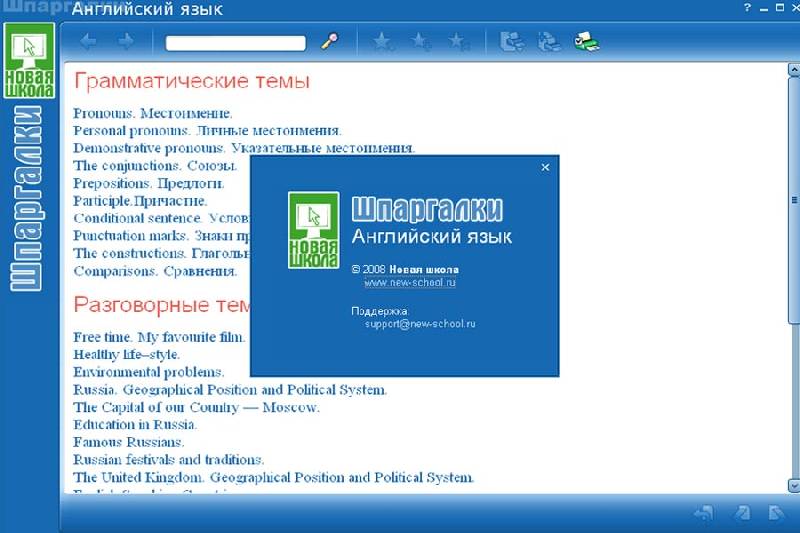Open the support@new-school.ru email link

click(420, 324)
